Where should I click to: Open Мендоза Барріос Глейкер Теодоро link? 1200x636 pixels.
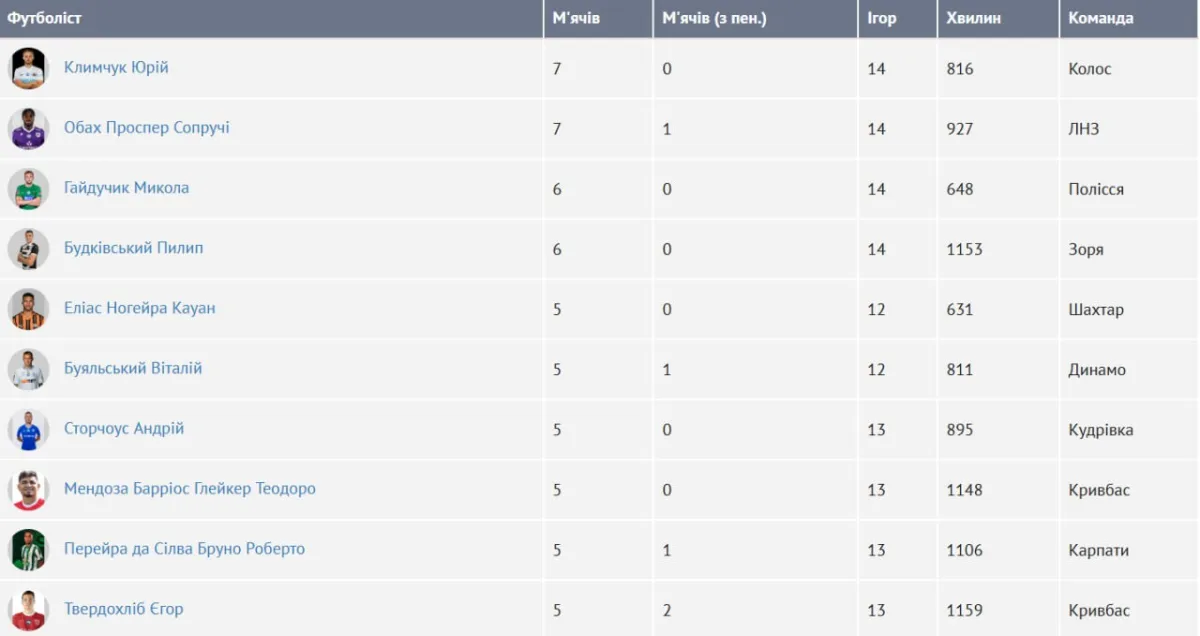[190, 489]
